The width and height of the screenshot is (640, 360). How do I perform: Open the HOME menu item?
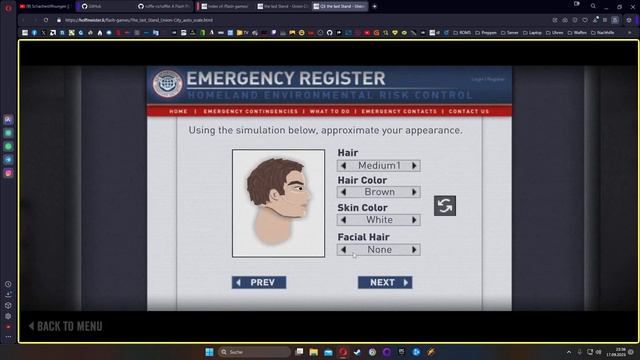(178, 111)
